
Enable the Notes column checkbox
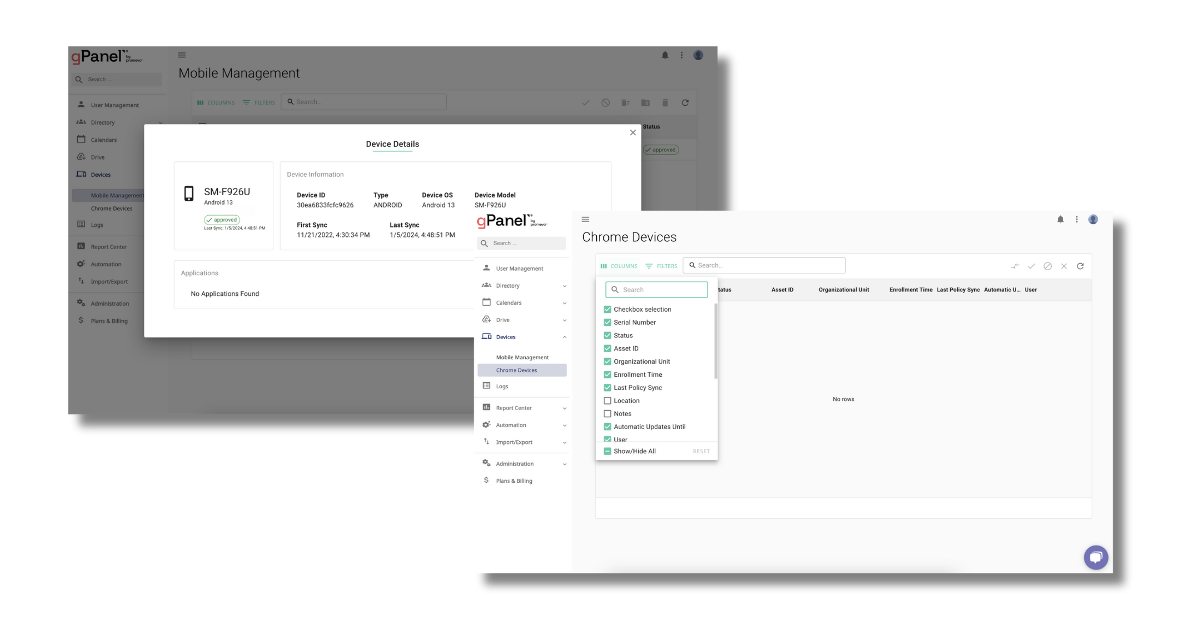tap(607, 413)
